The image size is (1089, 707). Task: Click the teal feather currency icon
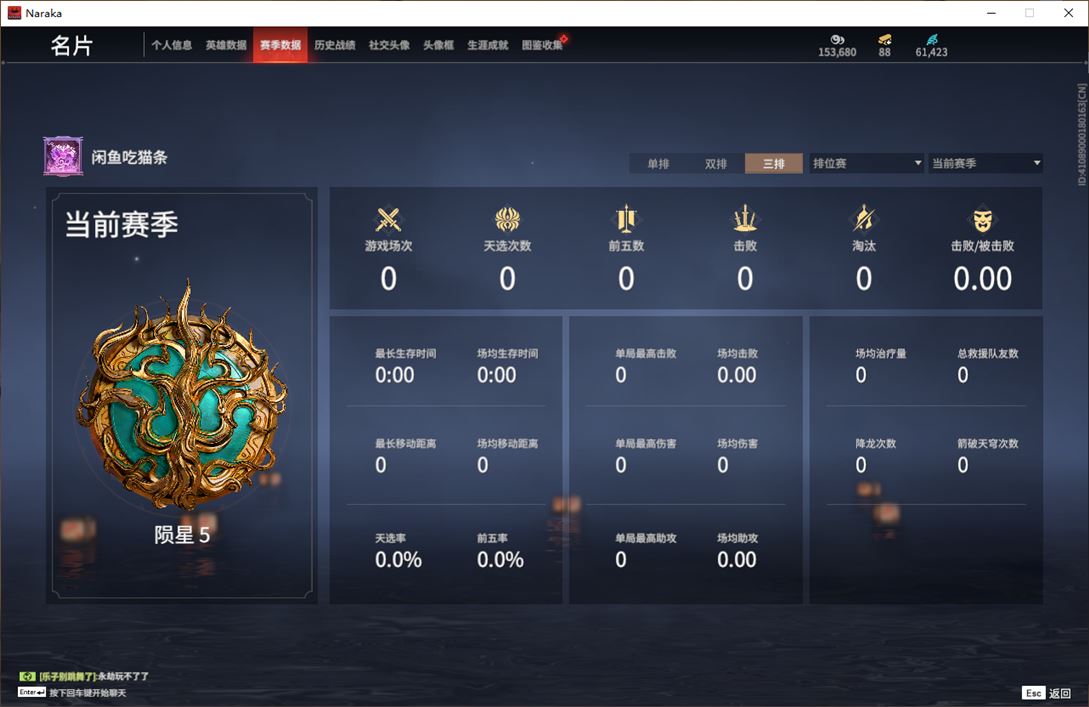point(931,40)
